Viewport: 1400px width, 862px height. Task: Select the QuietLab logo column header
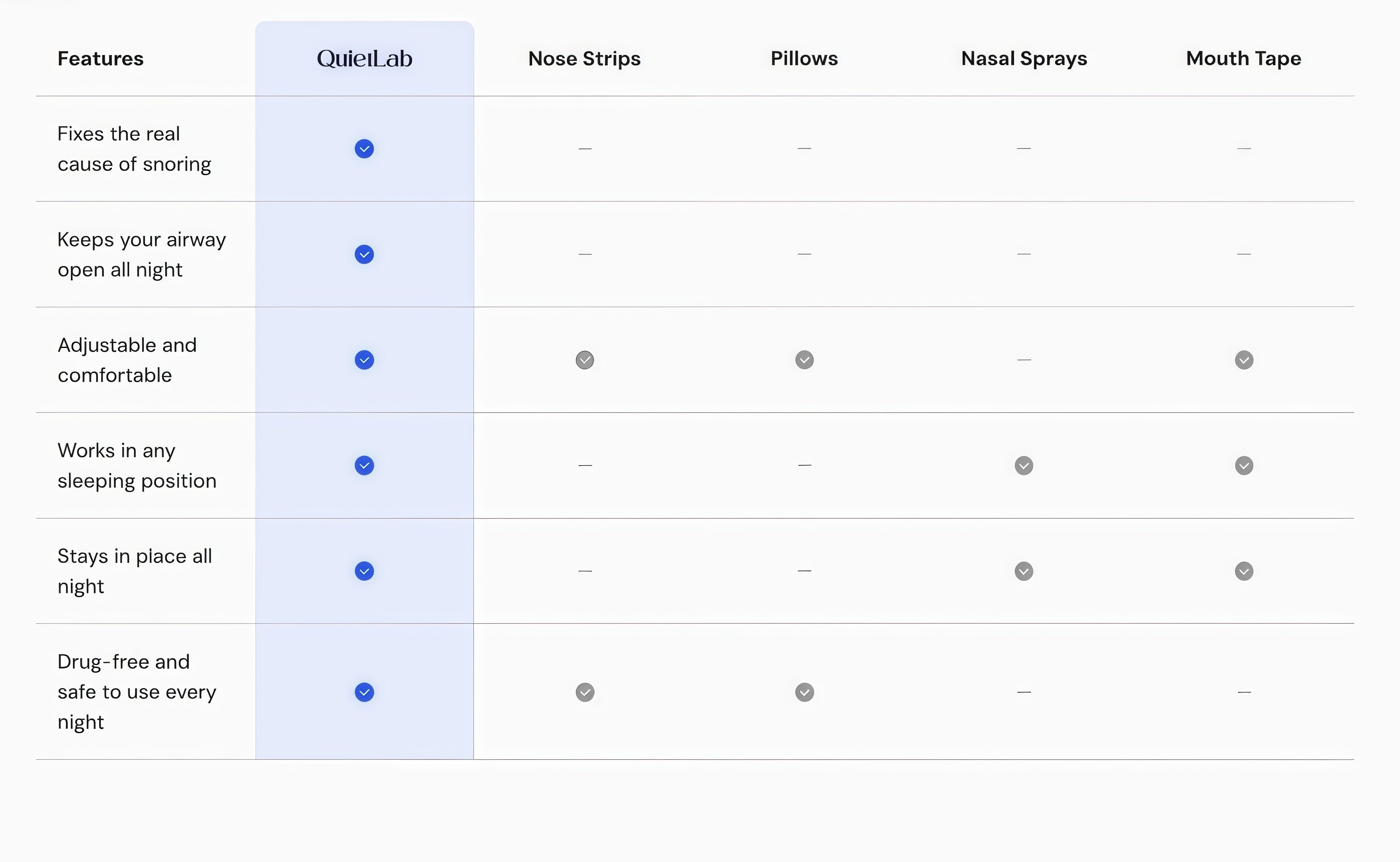365,59
